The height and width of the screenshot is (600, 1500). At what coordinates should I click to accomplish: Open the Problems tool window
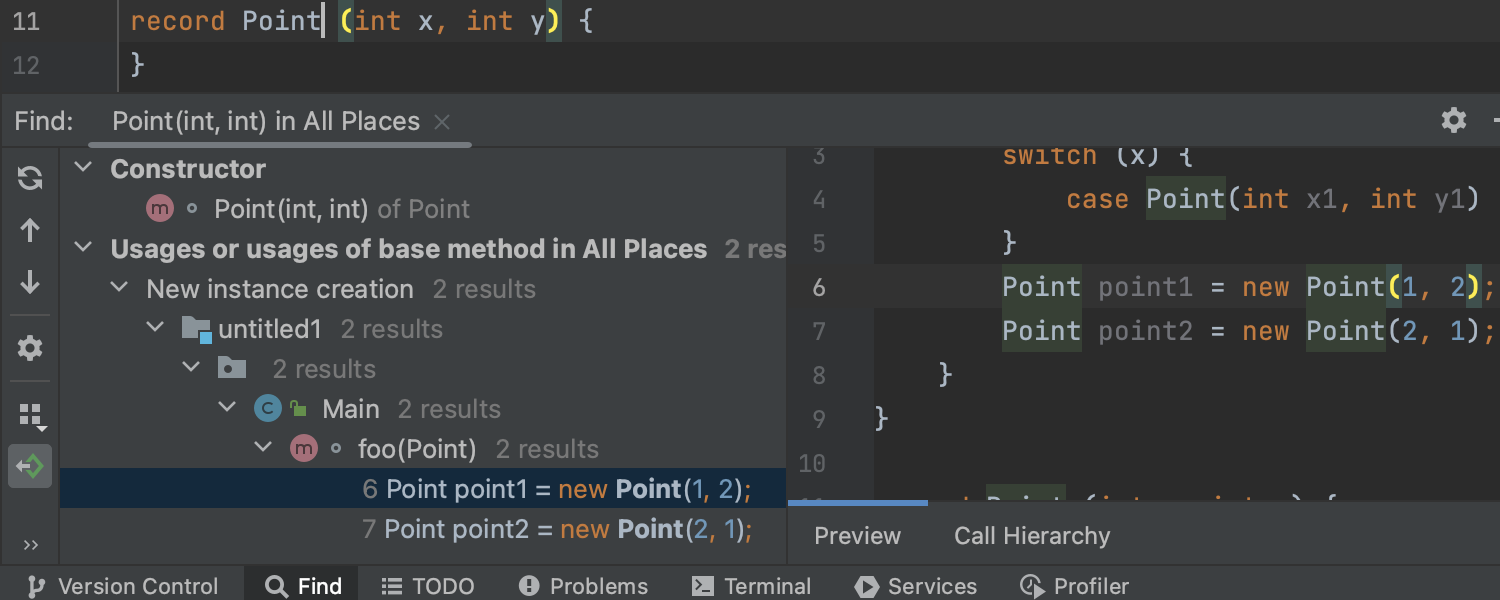click(x=584, y=586)
